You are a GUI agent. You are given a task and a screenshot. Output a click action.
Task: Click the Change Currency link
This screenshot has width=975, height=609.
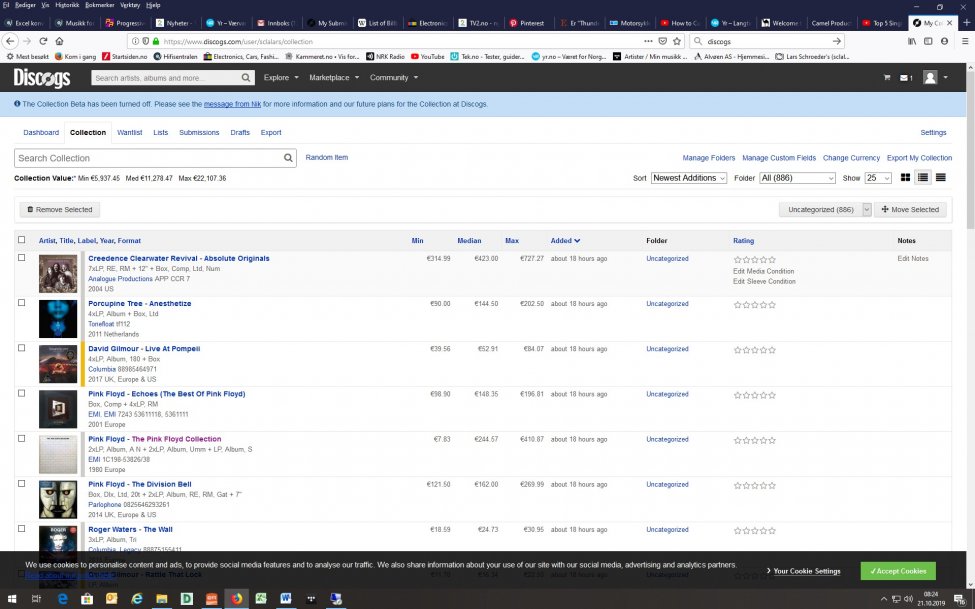pos(851,158)
